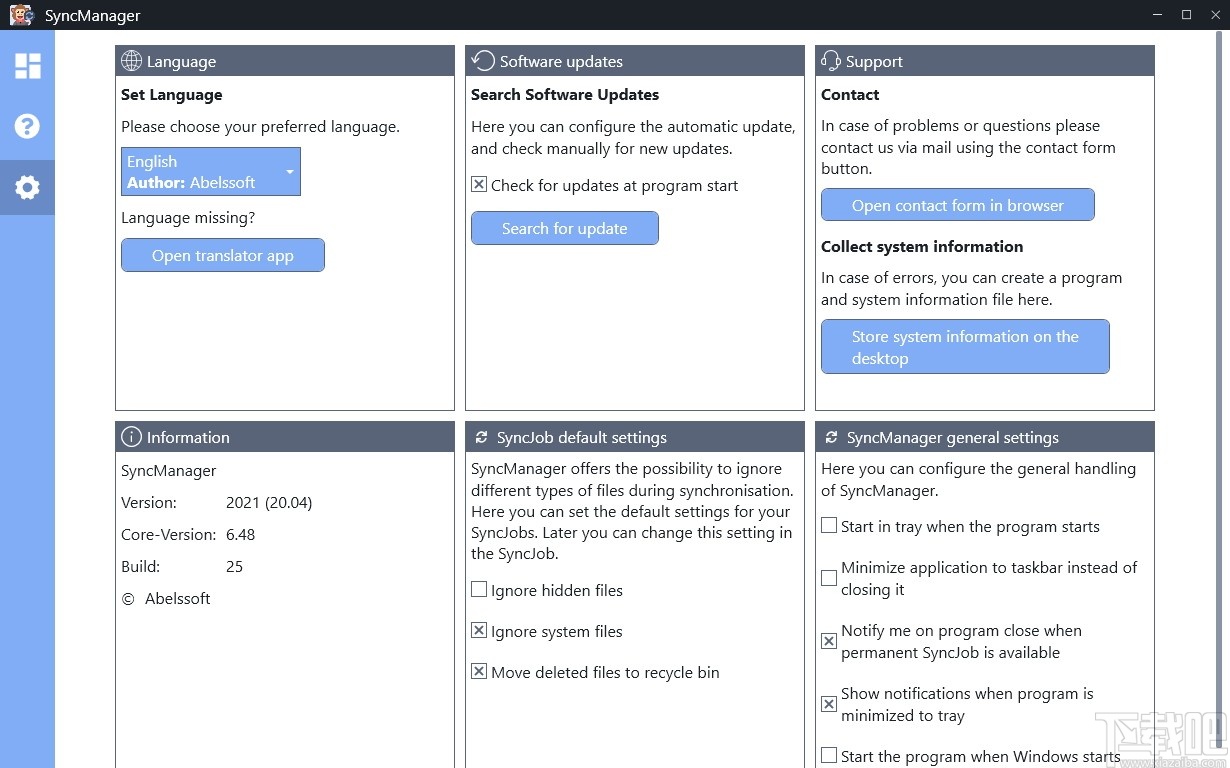Enable ignoring hidden files during synchronisation
The height and width of the screenshot is (768, 1230).
(x=478, y=589)
